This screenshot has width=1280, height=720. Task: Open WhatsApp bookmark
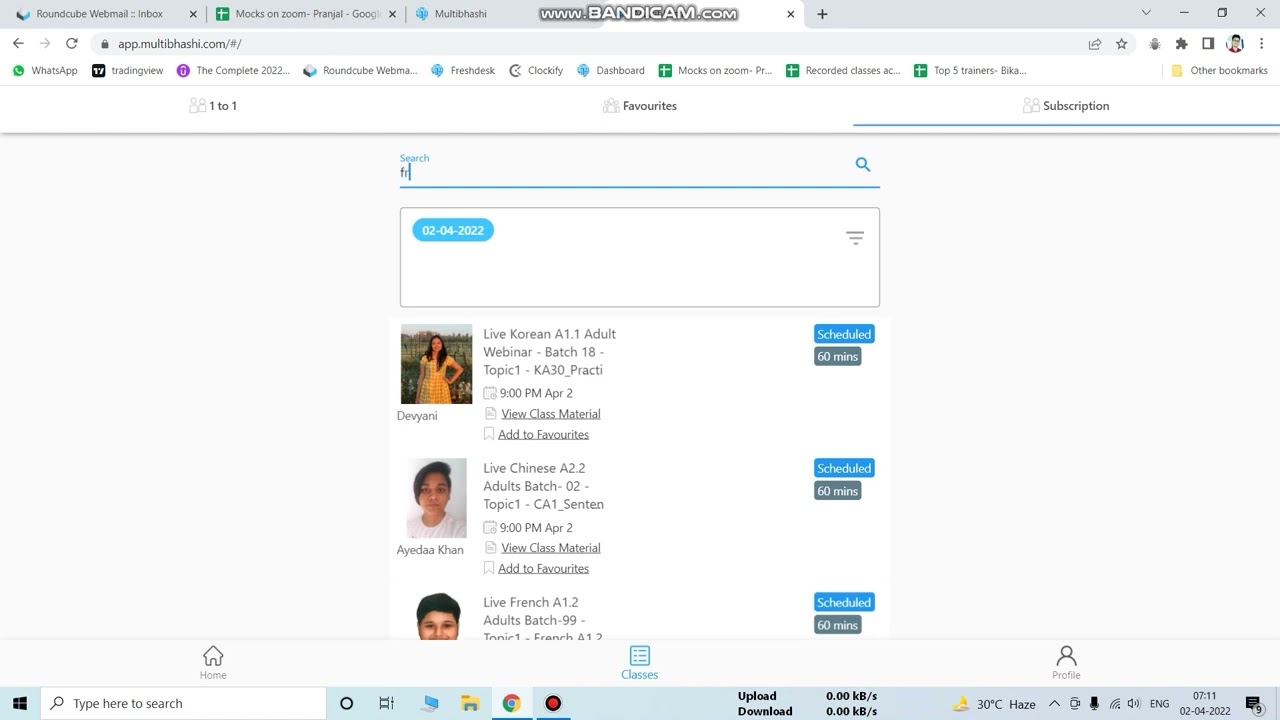tap(45, 71)
